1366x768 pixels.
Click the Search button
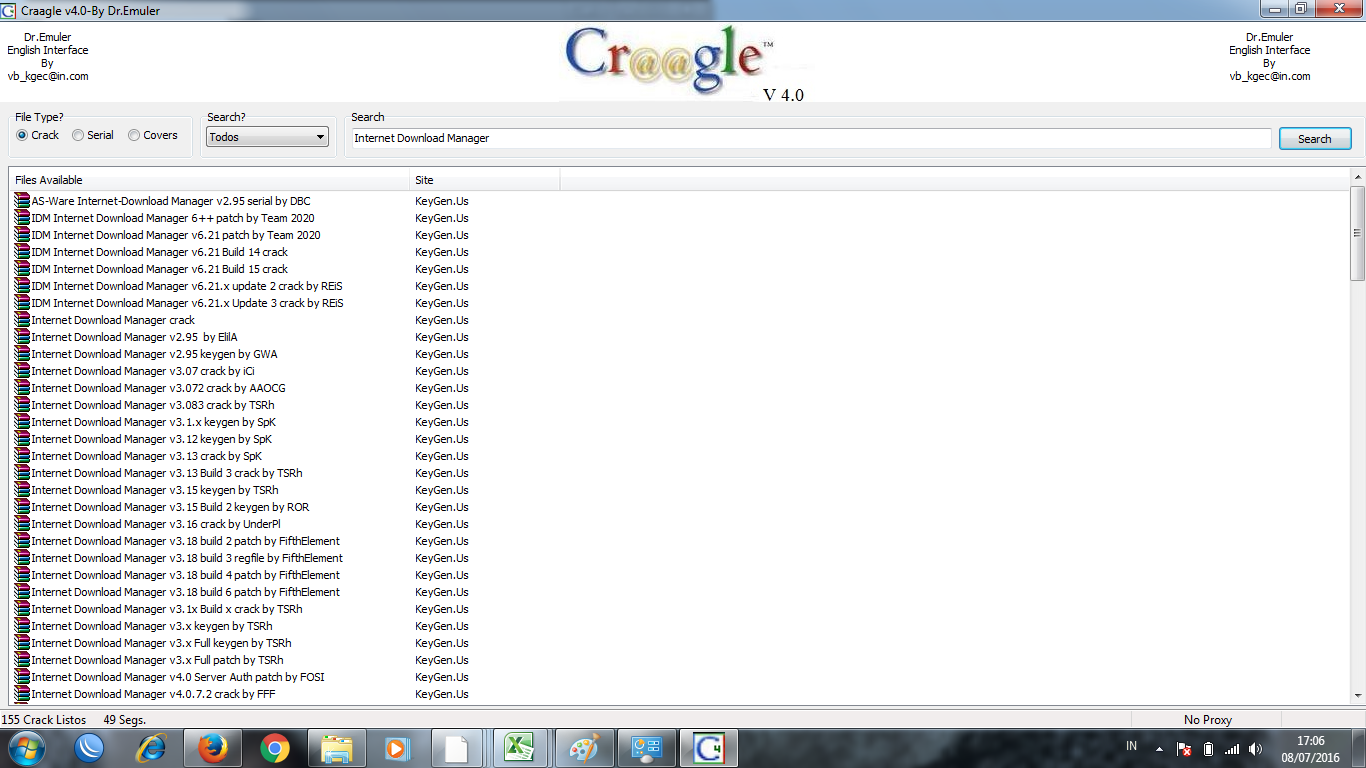pos(1315,139)
